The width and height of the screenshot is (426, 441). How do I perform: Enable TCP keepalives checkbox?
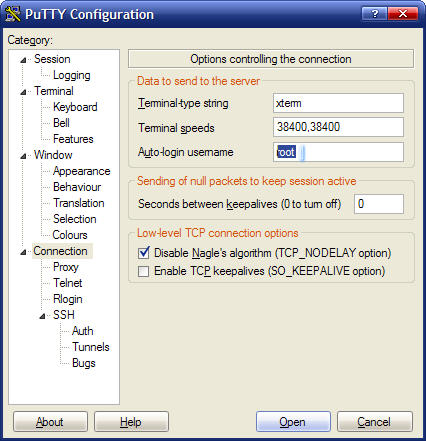pos(144,271)
